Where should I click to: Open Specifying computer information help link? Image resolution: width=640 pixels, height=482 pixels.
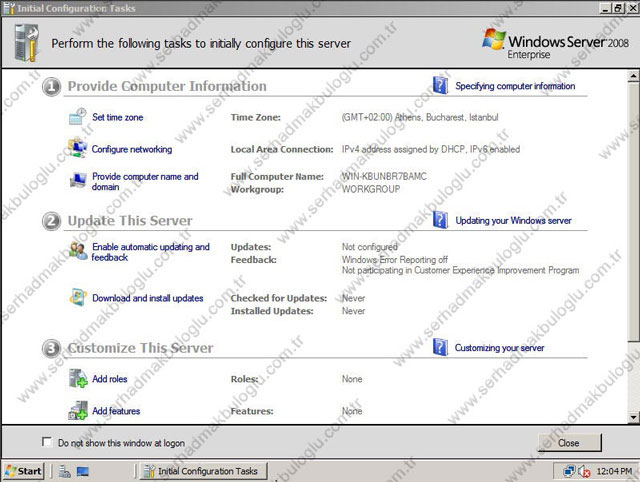tap(515, 86)
